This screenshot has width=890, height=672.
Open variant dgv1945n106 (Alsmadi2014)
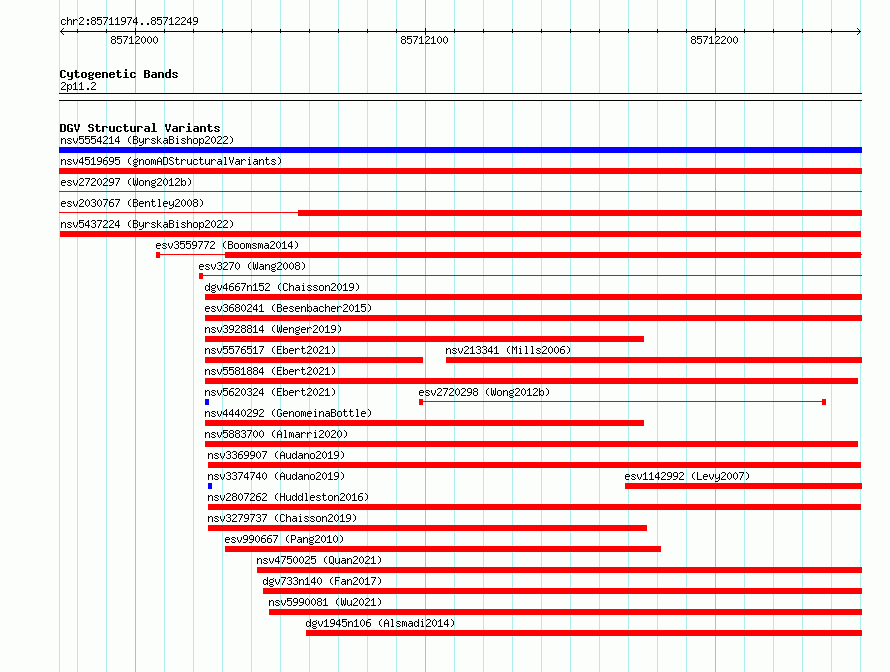point(380,623)
